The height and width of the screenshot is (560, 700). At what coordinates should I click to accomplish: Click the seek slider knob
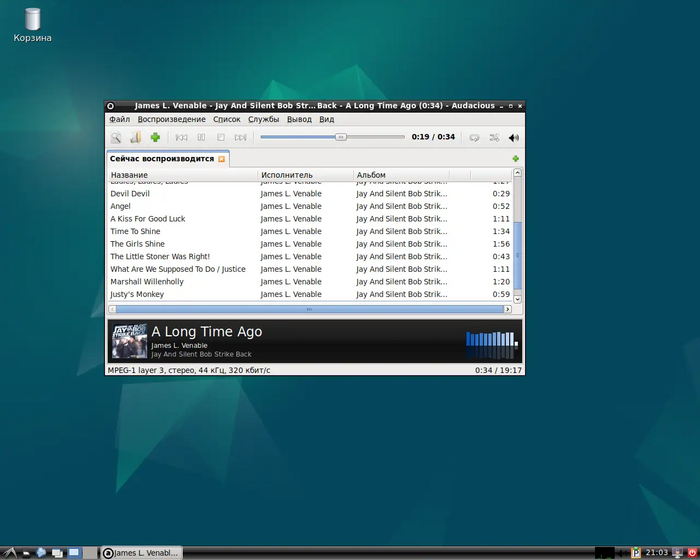tap(341, 137)
